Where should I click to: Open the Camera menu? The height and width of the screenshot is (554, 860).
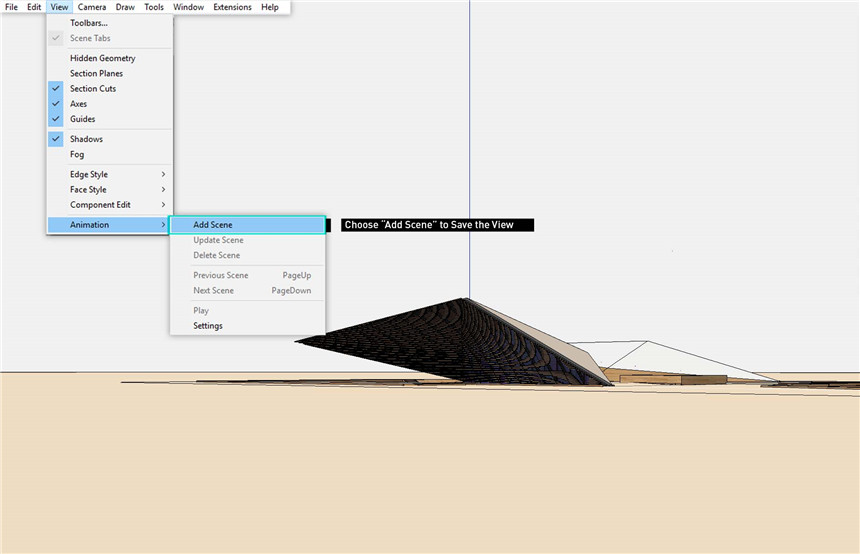(x=92, y=7)
